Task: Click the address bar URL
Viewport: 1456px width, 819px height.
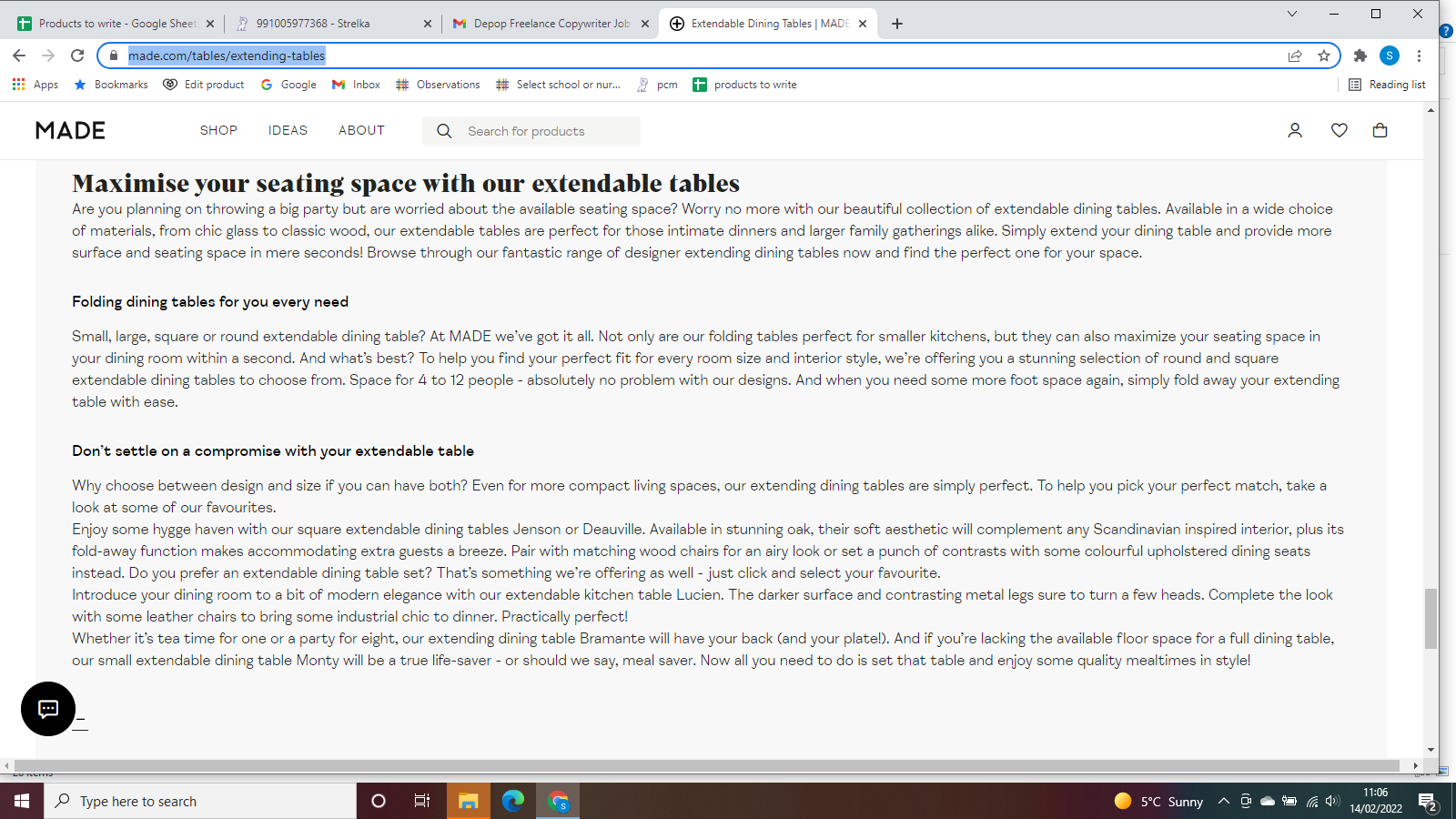Action: tap(227, 56)
